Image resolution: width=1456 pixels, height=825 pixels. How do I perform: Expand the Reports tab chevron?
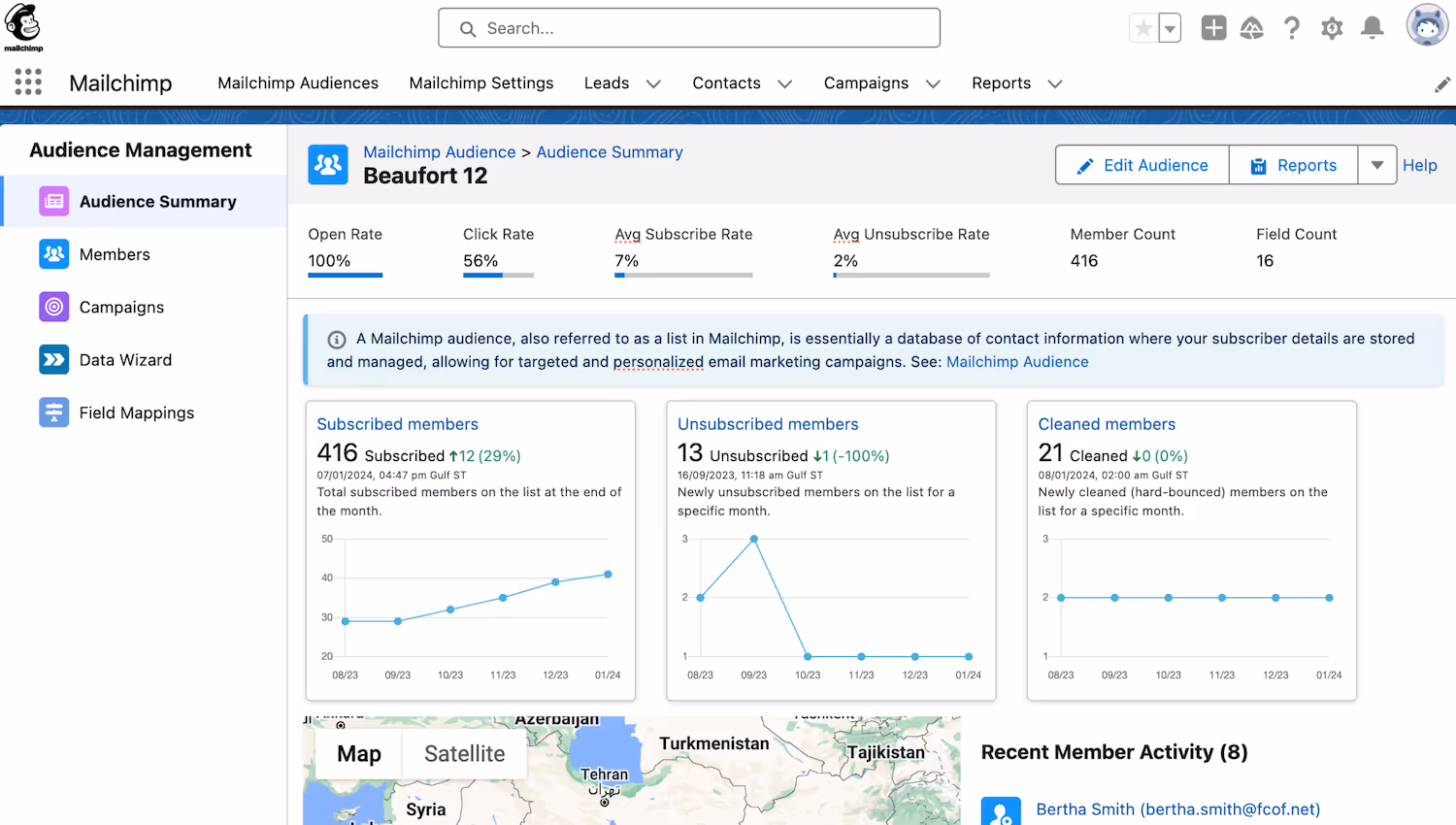click(1055, 84)
